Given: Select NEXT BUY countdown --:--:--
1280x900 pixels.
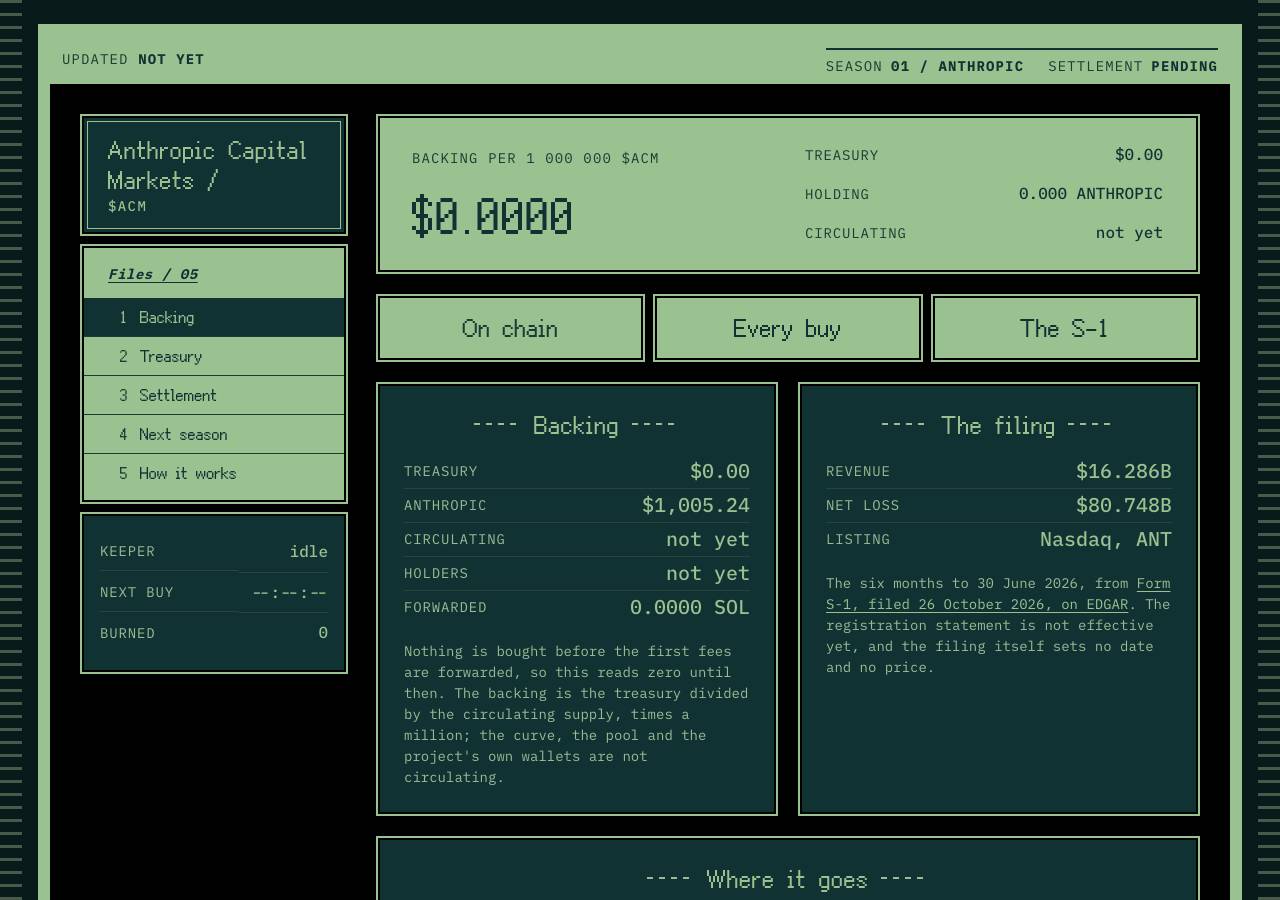Looking at the screenshot, I should (290, 592).
